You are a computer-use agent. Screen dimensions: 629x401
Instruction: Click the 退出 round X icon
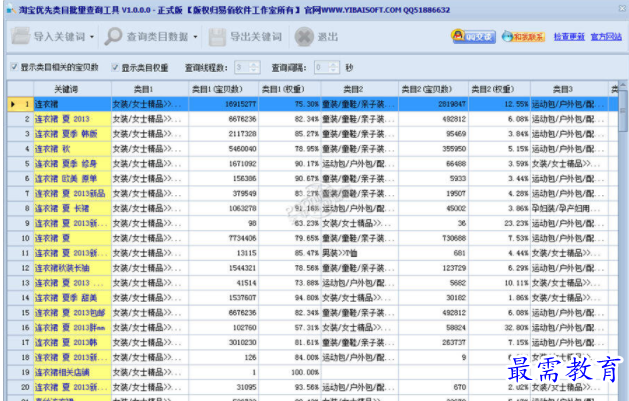pyautogui.click(x=304, y=37)
